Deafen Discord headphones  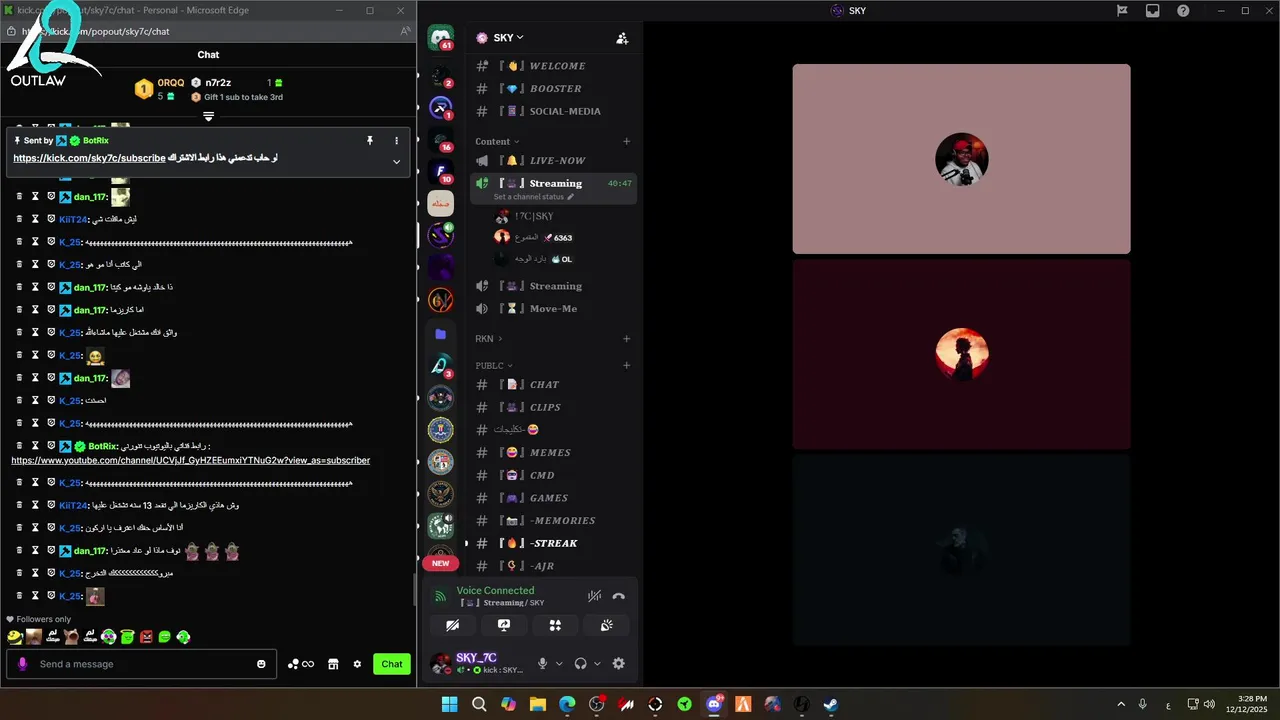[x=581, y=663]
